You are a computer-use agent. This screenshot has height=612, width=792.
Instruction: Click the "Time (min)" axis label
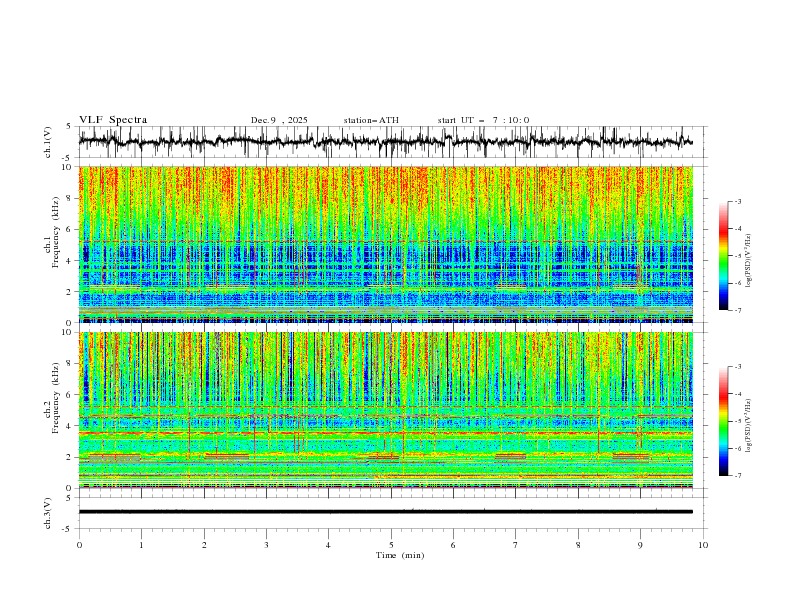(400, 555)
